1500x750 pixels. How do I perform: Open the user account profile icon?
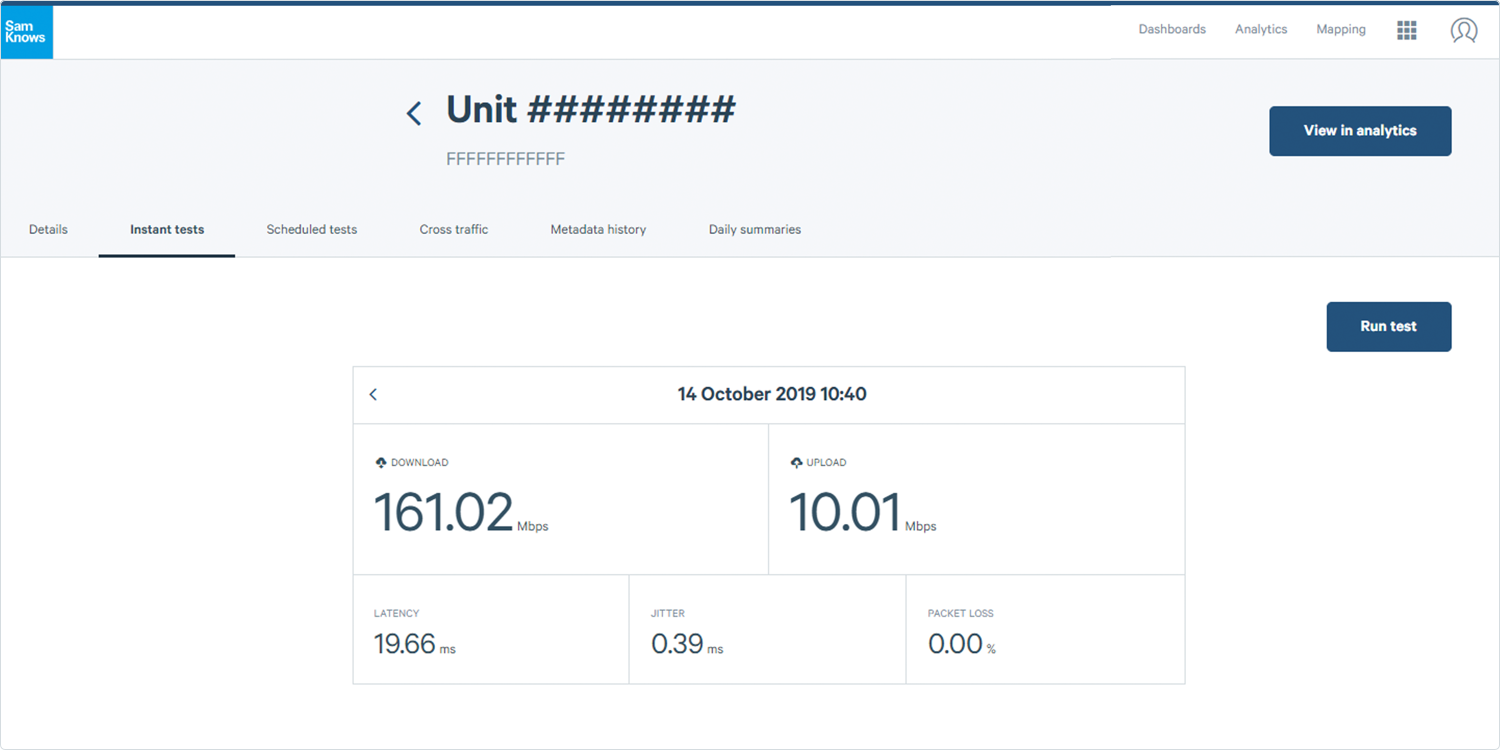coord(1464,31)
